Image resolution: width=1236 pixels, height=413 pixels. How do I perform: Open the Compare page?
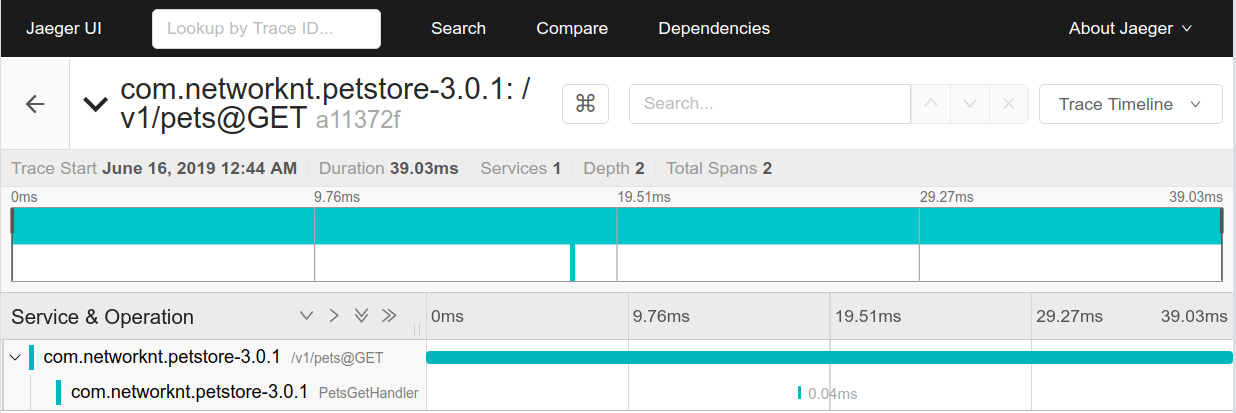(x=572, y=28)
